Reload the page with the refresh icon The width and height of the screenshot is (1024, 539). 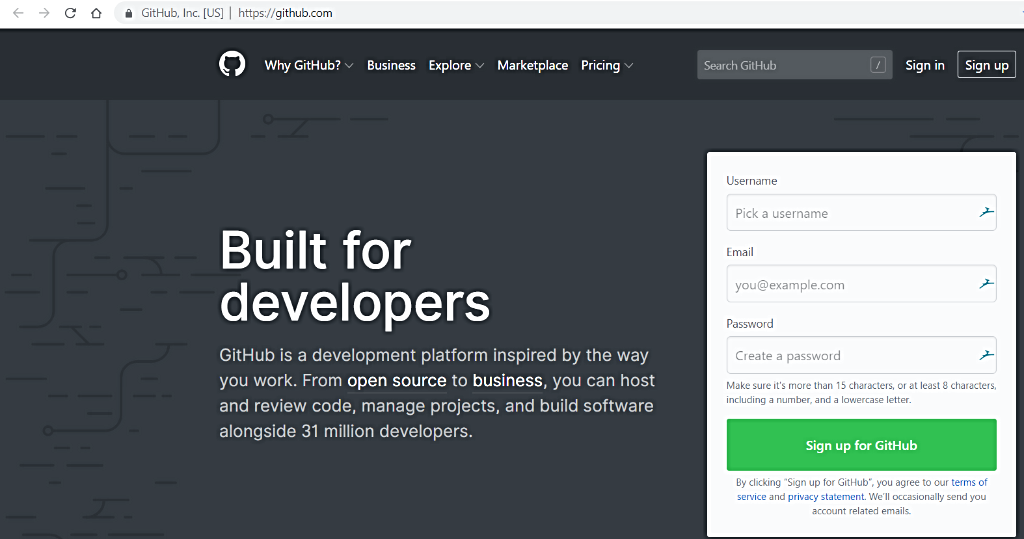pyautogui.click(x=70, y=13)
